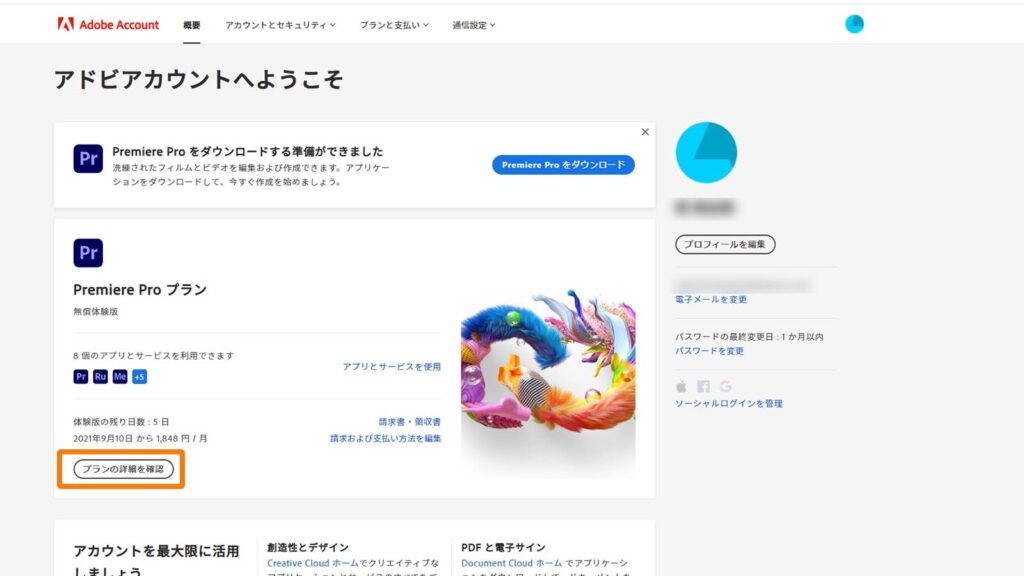
Task: Expand the アカウントとセキュリティ menu
Action: tap(280, 25)
